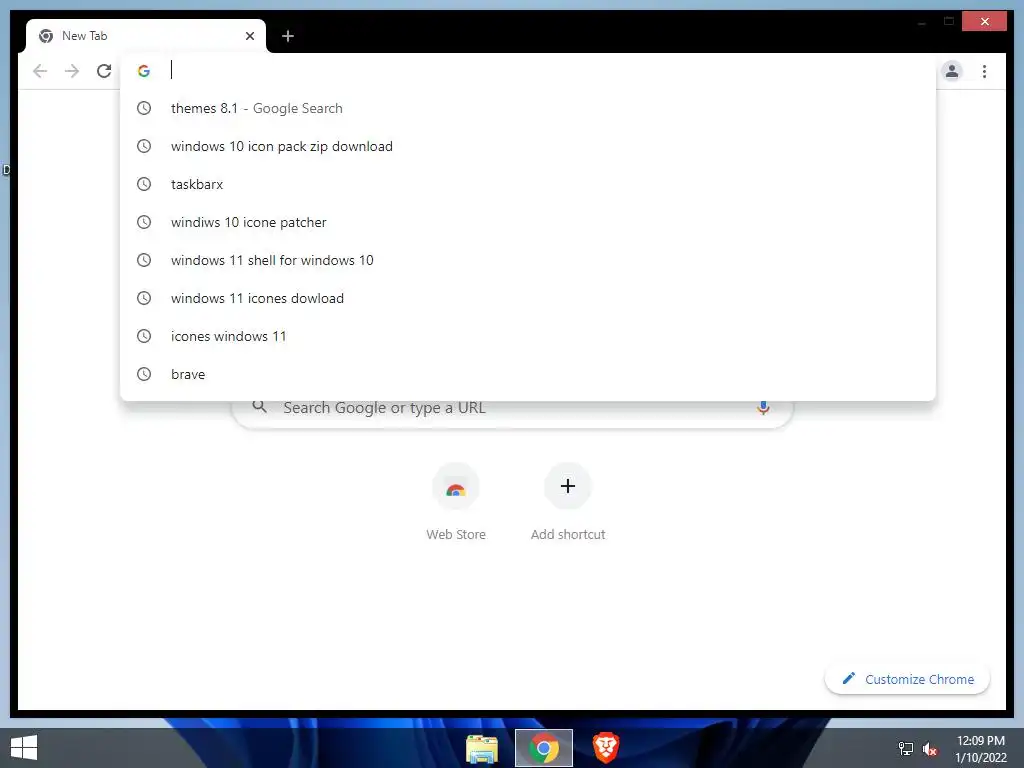Select the 'icones windows 11' suggestion
This screenshot has width=1024, height=768.
pyautogui.click(x=528, y=336)
